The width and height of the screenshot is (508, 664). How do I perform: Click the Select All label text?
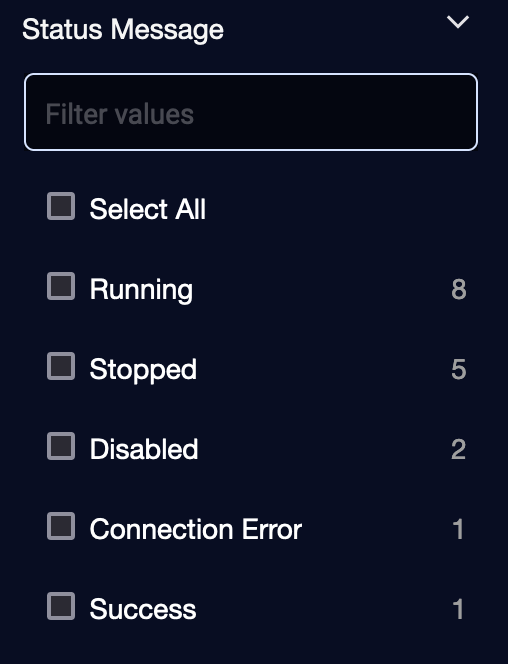pyautogui.click(x=148, y=209)
